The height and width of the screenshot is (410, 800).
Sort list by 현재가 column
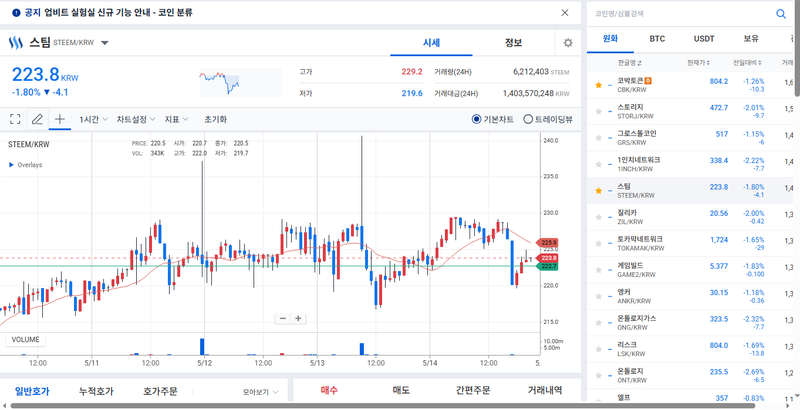[698, 63]
